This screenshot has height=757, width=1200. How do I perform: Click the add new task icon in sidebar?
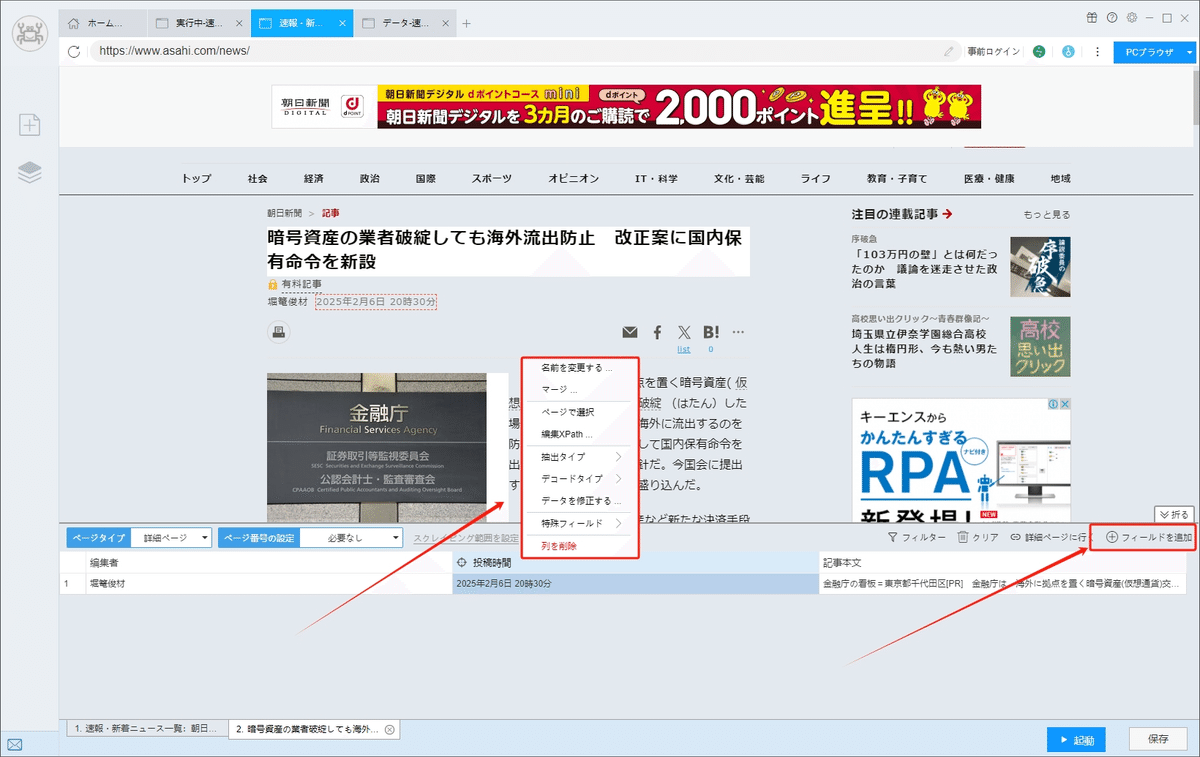tap(30, 125)
